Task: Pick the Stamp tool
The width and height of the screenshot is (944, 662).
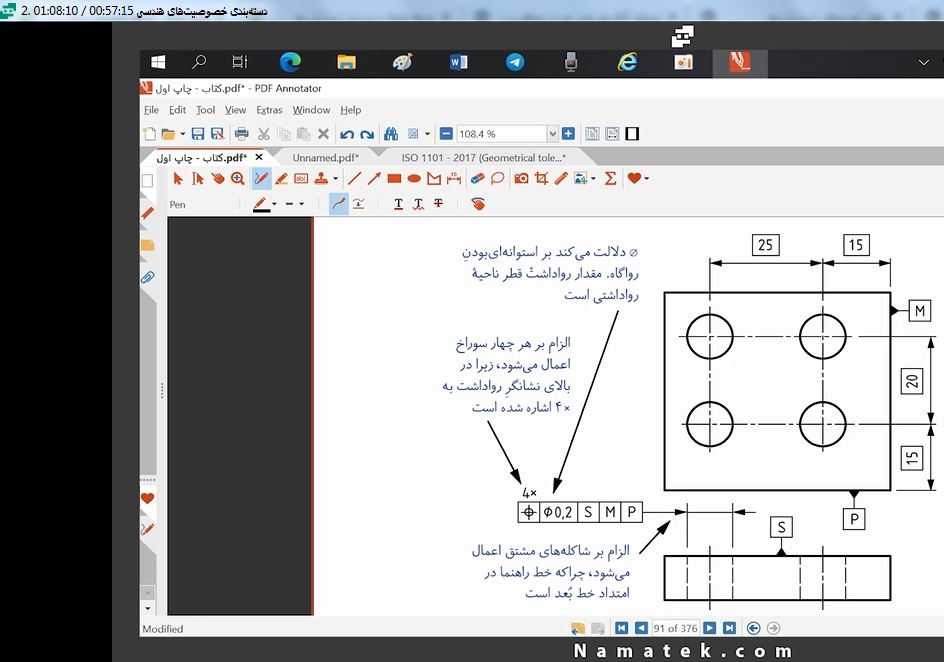Action: [x=321, y=178]
